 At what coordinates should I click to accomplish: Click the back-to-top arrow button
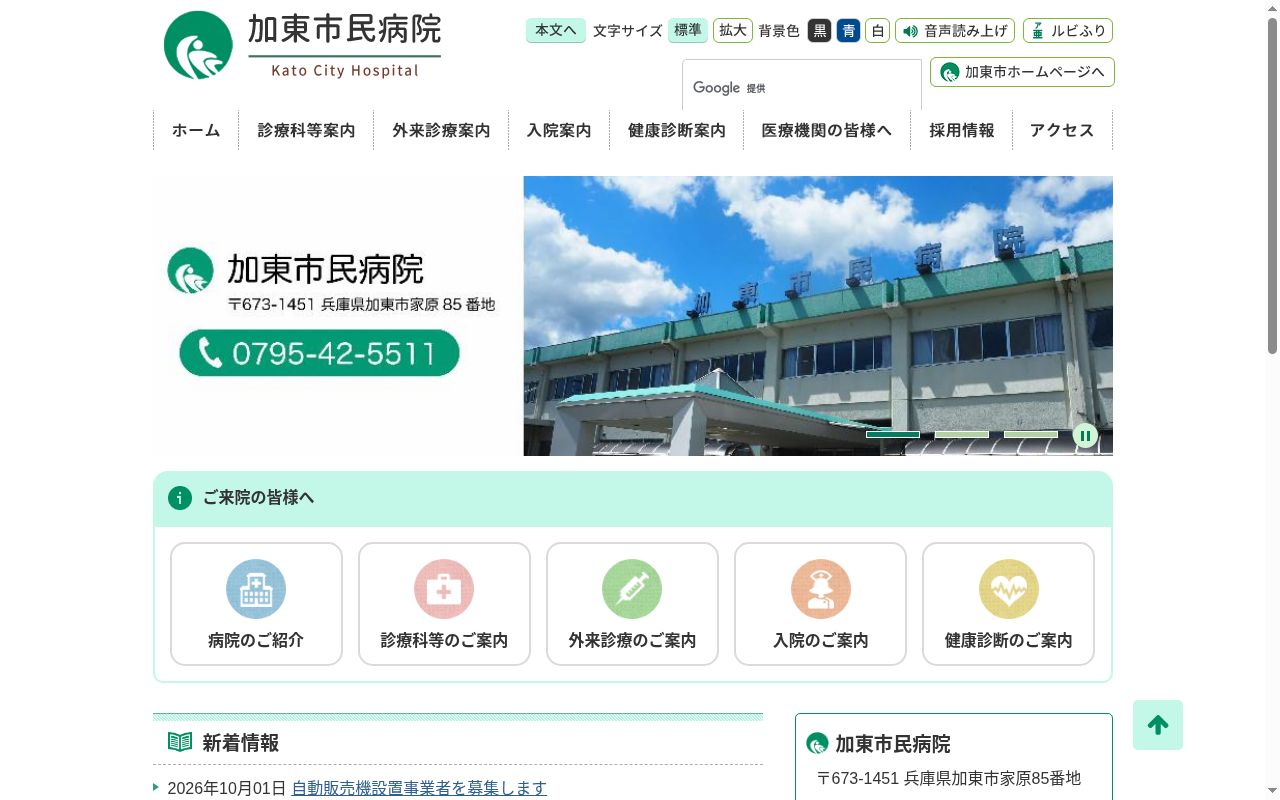[x=1158, y=725]
